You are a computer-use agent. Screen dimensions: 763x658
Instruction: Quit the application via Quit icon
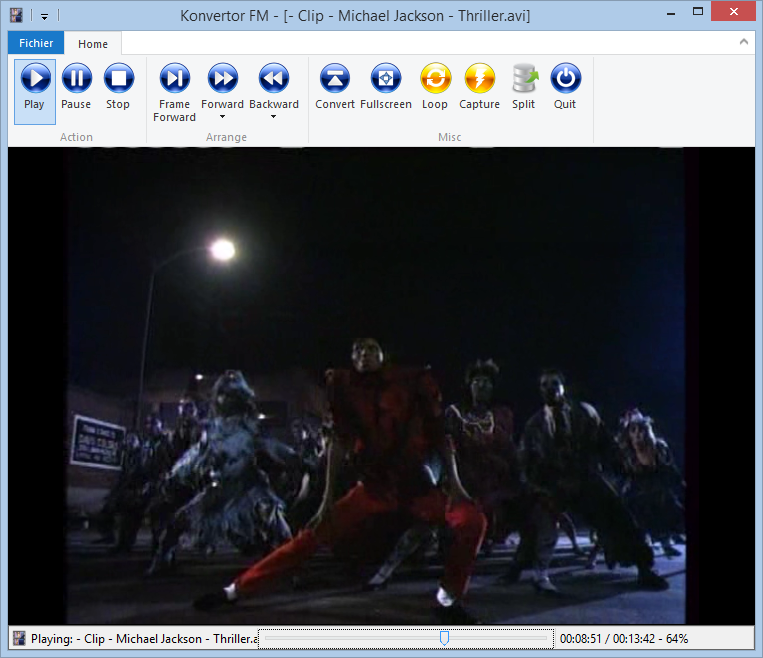[565, 87]
